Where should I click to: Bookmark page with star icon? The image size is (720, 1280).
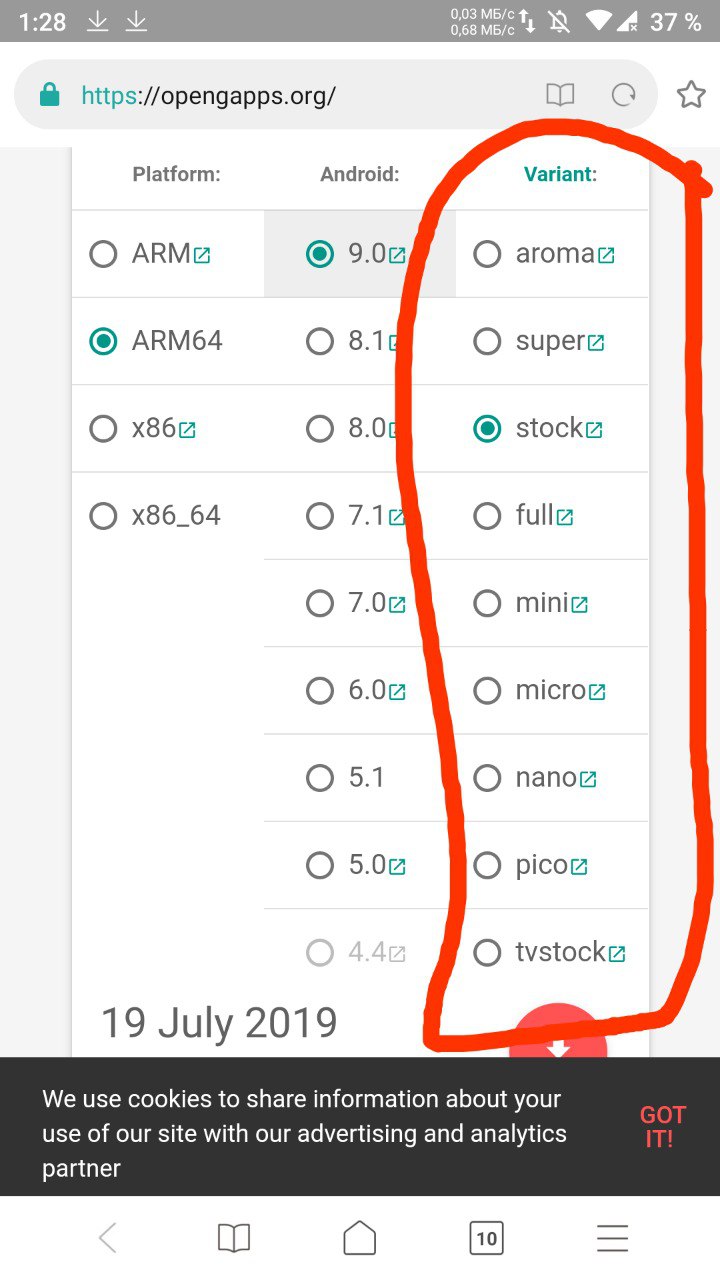[691, 95]
